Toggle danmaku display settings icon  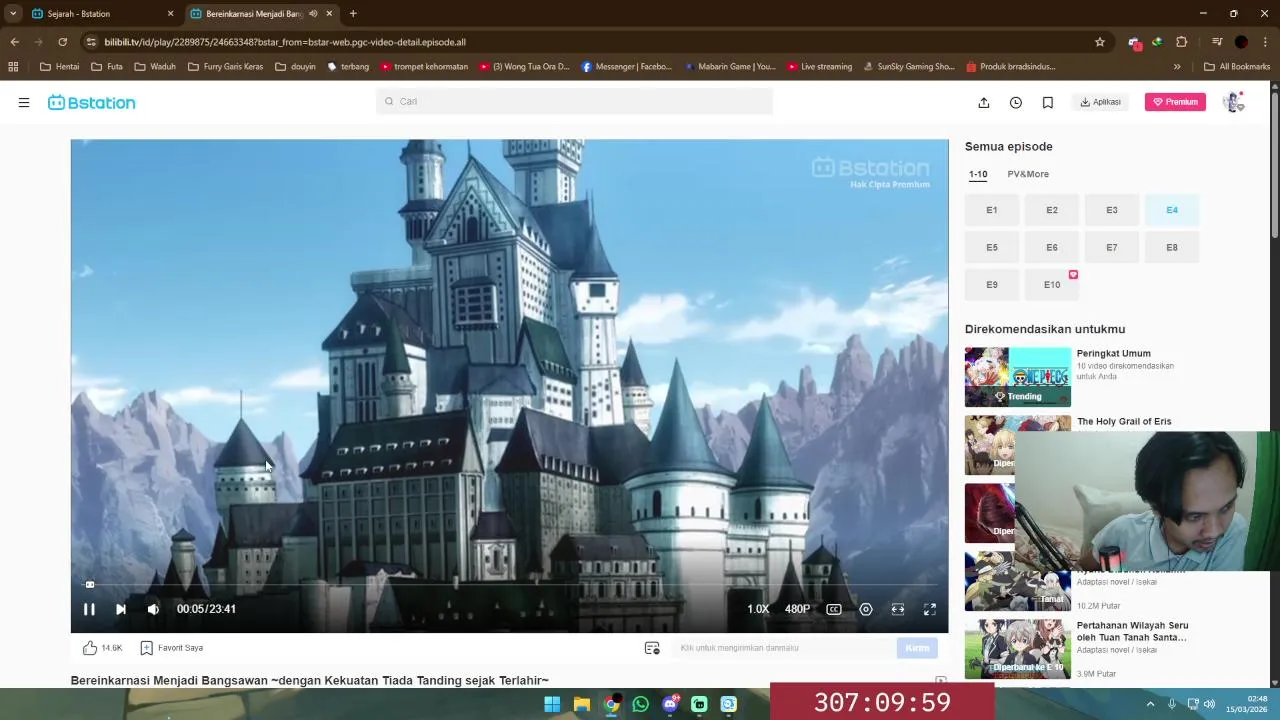(x=652, y=648)
